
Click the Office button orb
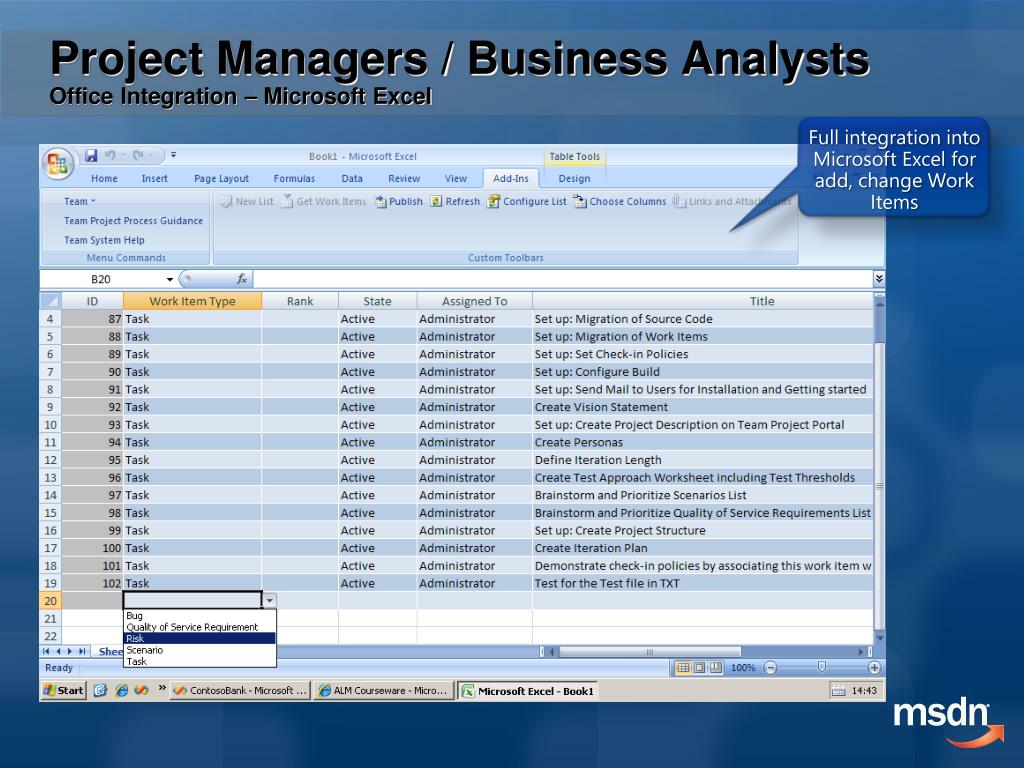point(57,163)
